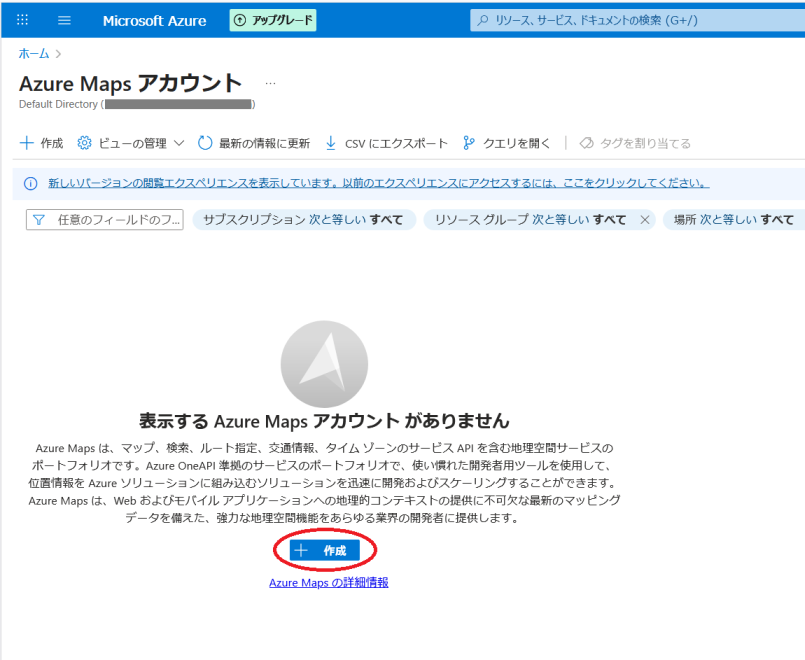
Task: Click the plus icon of toolbar 作成
Action: [27, 143]
